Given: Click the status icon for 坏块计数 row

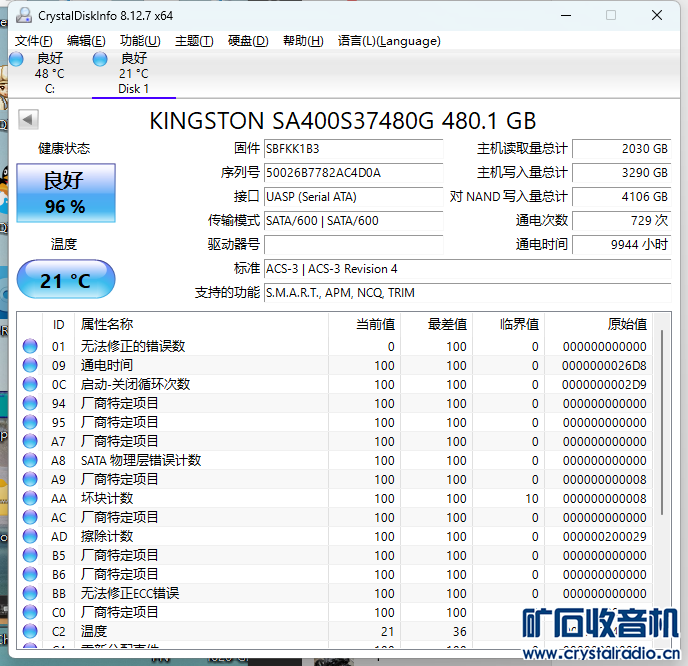Looking at the screenshot, I should click(x=30, y=499).
